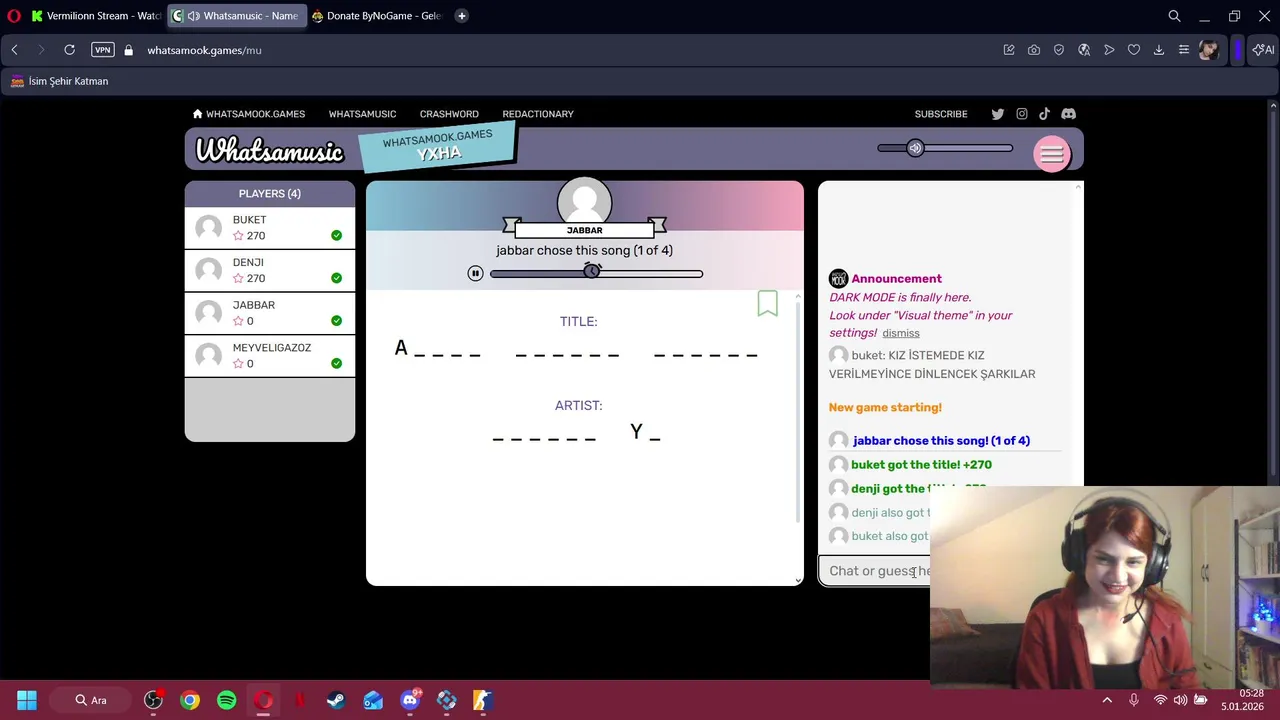Open the Opera menu logo
Viewport: 1280px width, 720px height.
[14, 16]
